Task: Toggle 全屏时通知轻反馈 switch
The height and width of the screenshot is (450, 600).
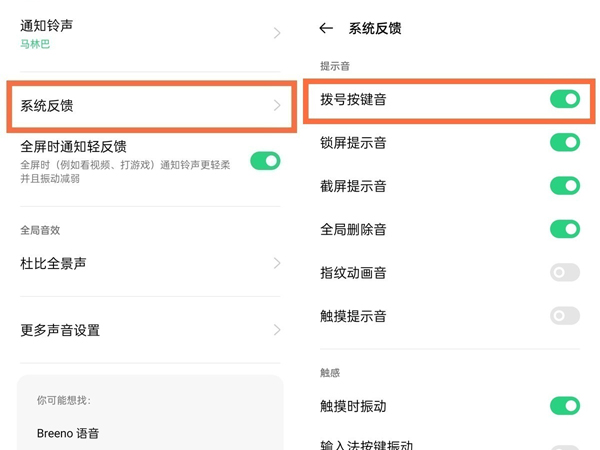Action: point(265,161)
